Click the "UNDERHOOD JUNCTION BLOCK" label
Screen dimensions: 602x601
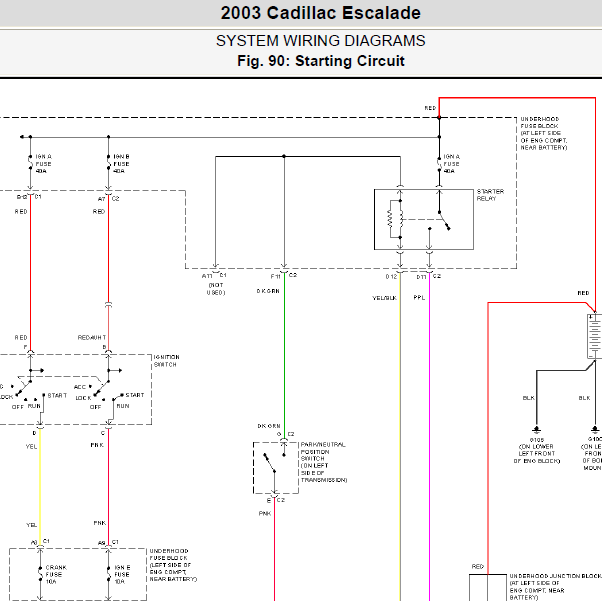(x=555, y=576)
